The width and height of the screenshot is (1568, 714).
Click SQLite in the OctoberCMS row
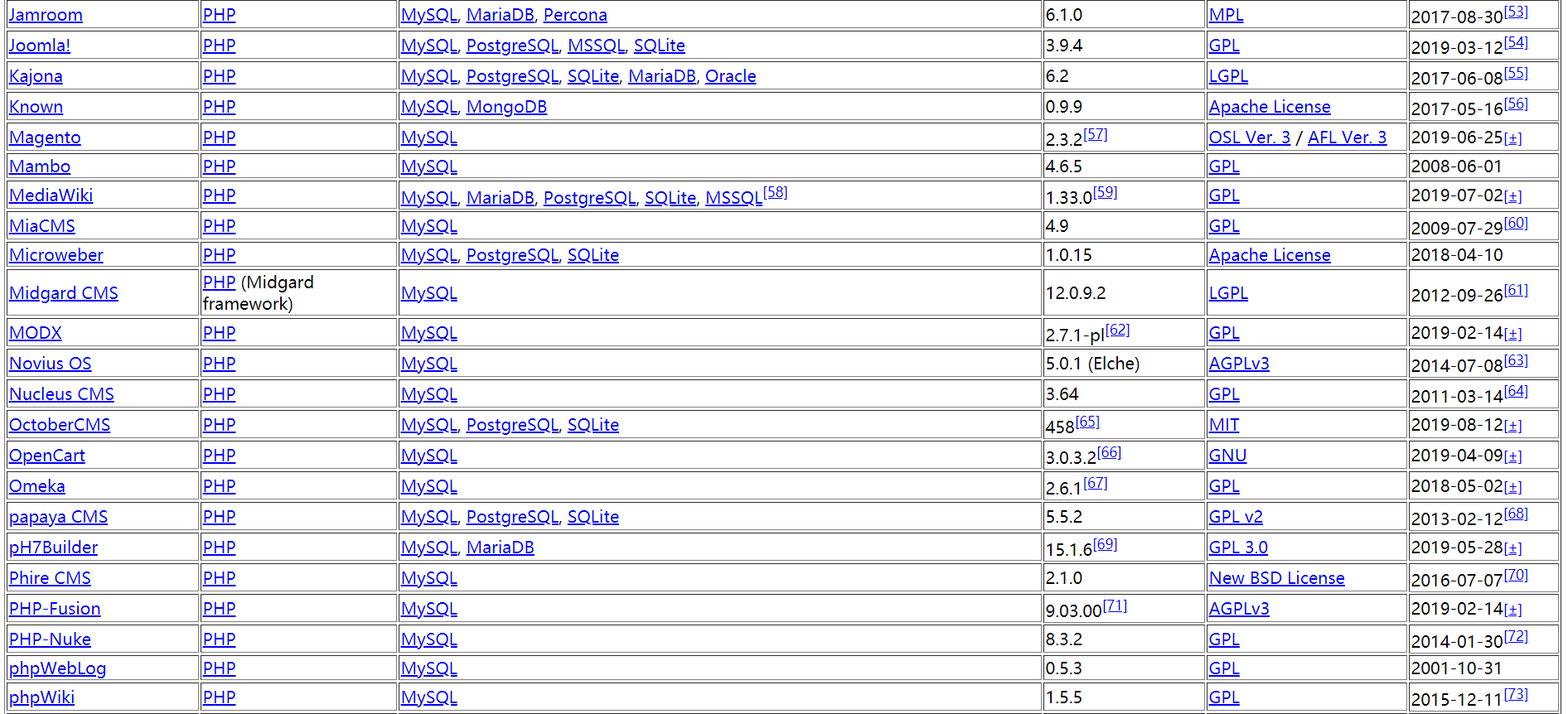[x=593, y=425]
